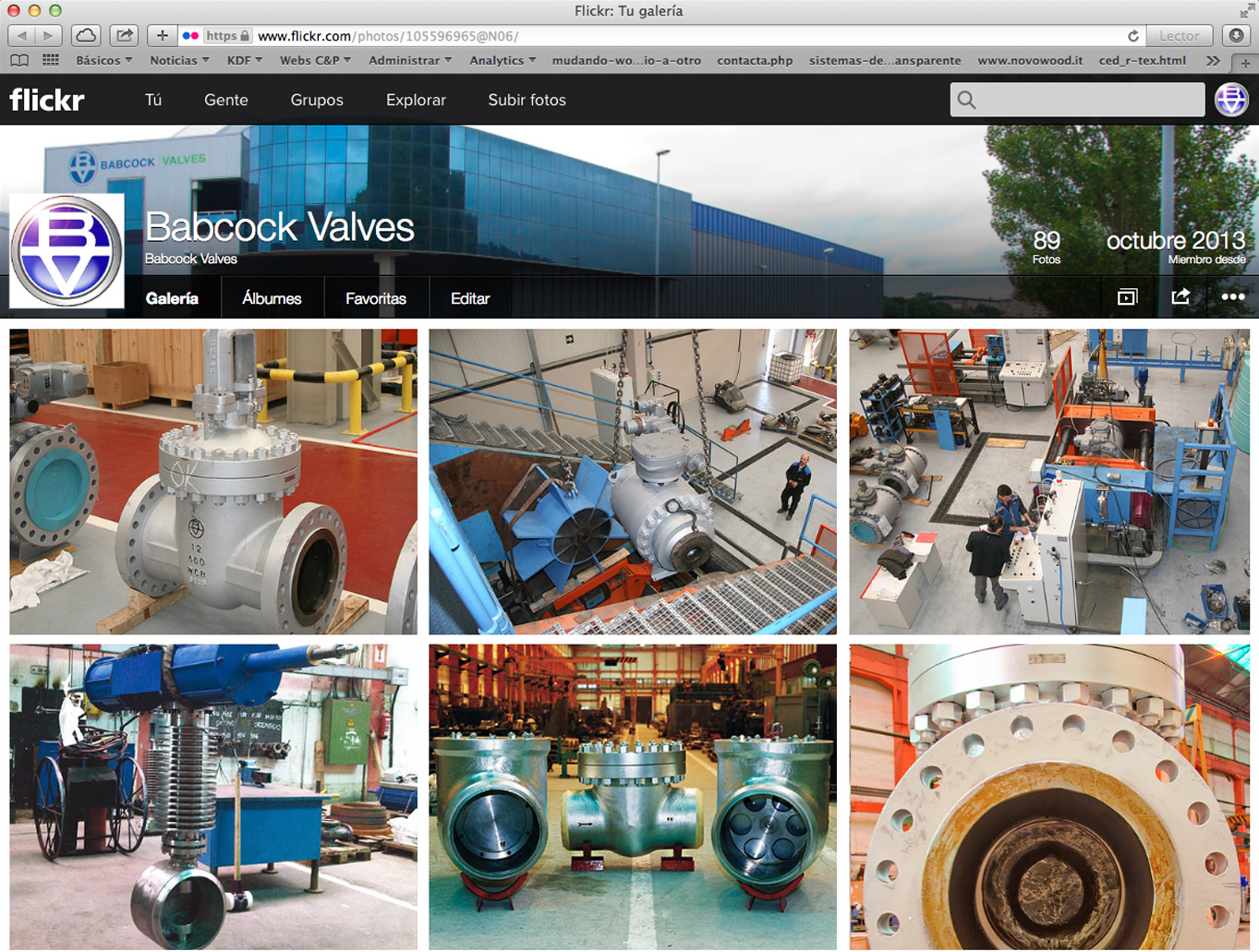
Task: Expand the Analytics bookmarks folder
Action: [502, 60]
